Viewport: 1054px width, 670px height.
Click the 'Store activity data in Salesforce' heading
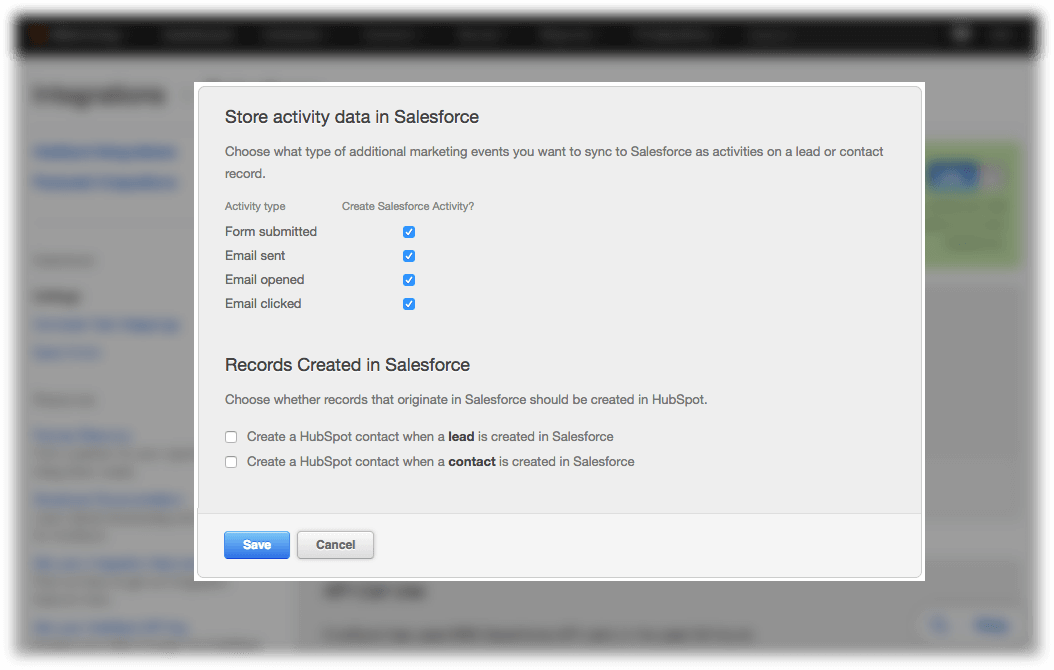click(x=352, y=117)
